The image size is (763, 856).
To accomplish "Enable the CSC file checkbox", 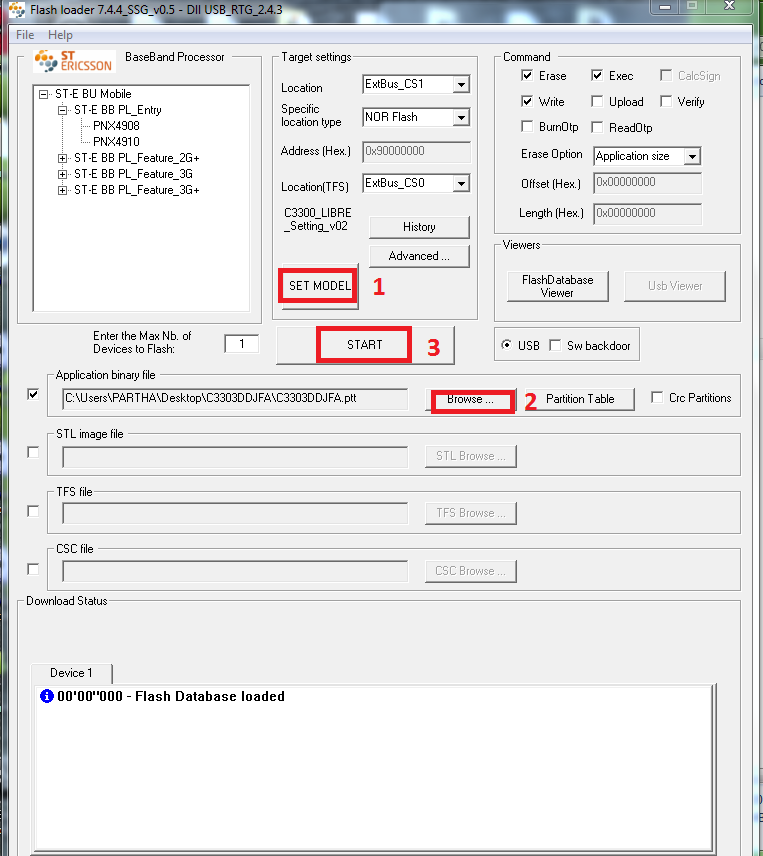I will click(x=33, y=569).
